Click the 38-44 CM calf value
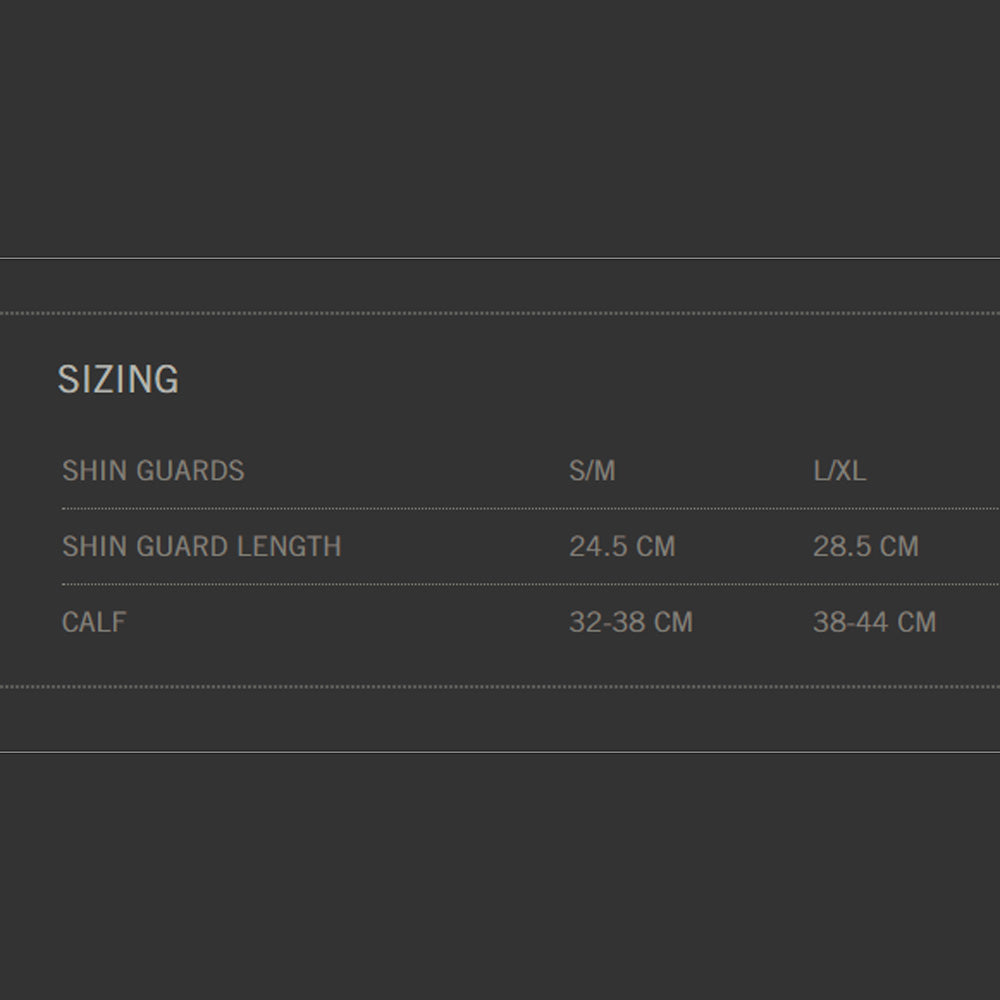 (874, 622)
